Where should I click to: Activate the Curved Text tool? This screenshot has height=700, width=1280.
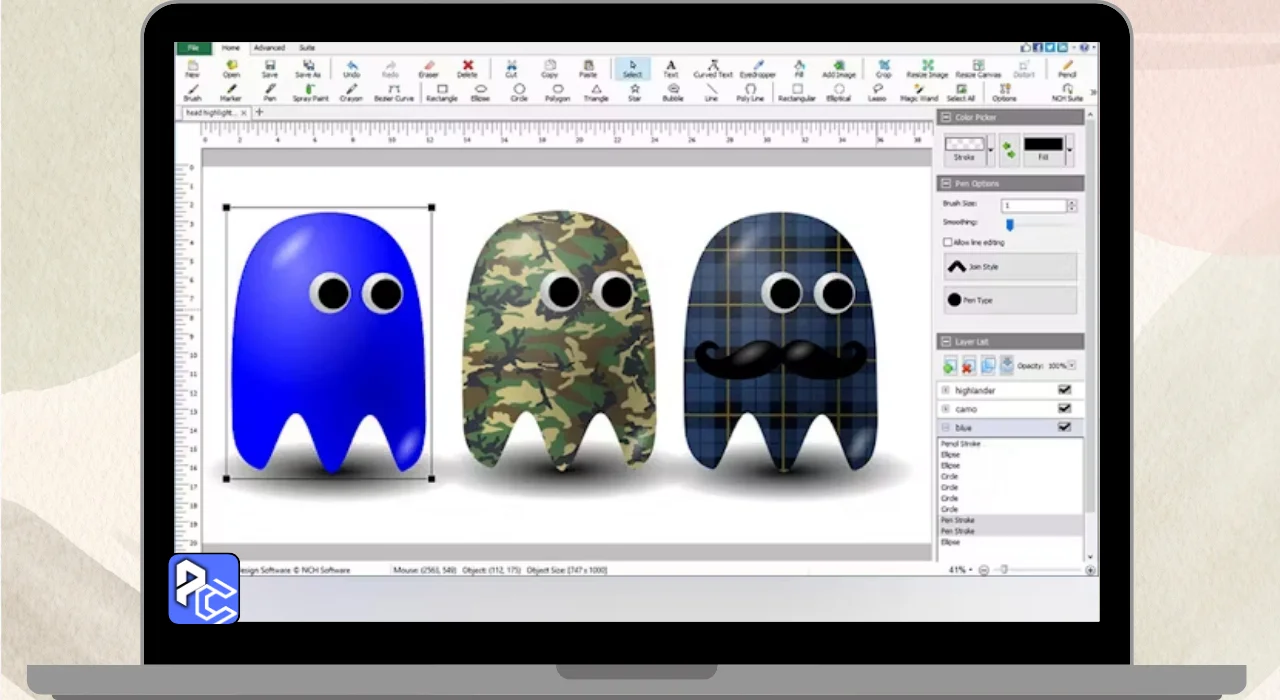tap(713, 68)
